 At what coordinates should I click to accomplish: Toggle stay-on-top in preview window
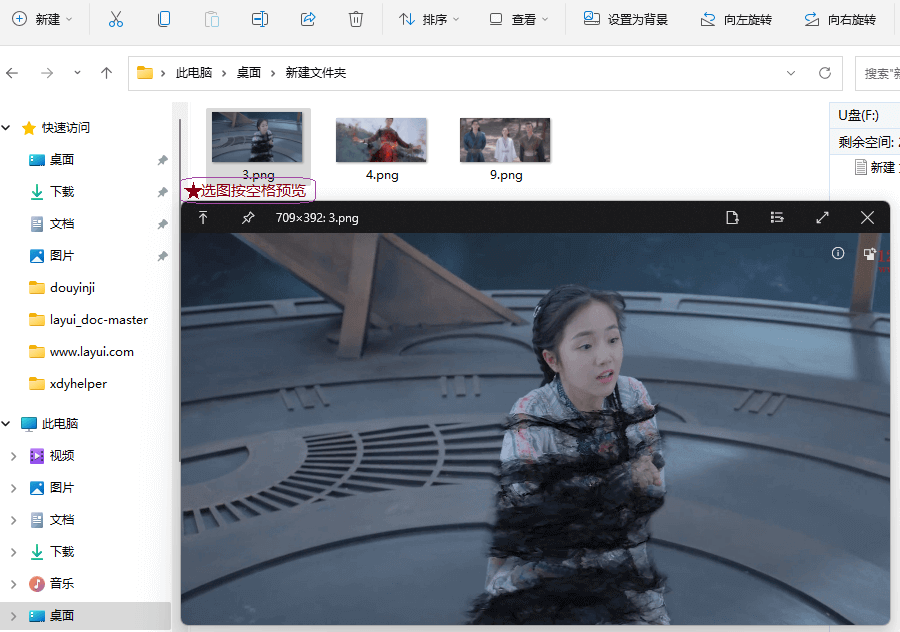pos(203,218)
